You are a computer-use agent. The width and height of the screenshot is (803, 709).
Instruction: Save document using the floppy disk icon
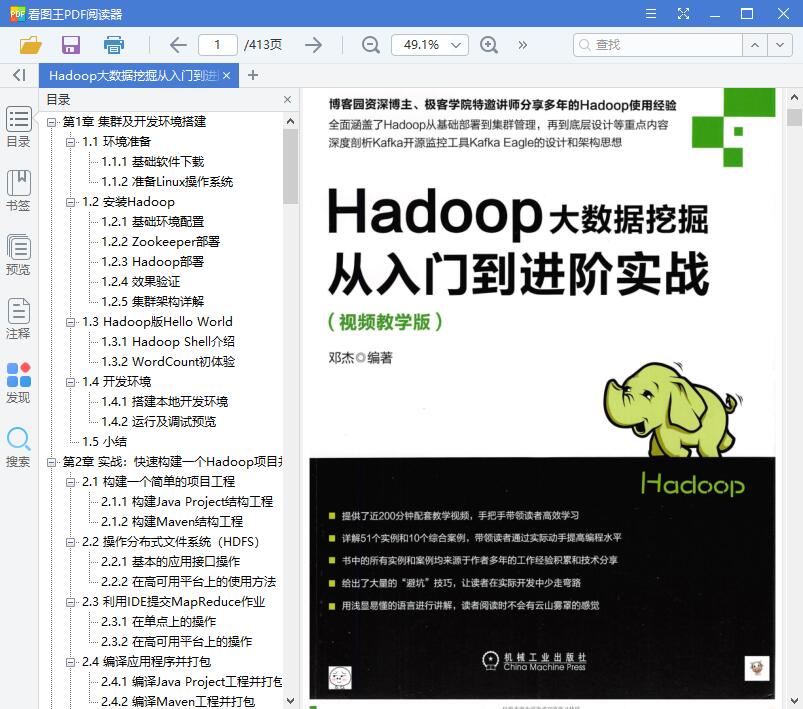click(71, 45)
